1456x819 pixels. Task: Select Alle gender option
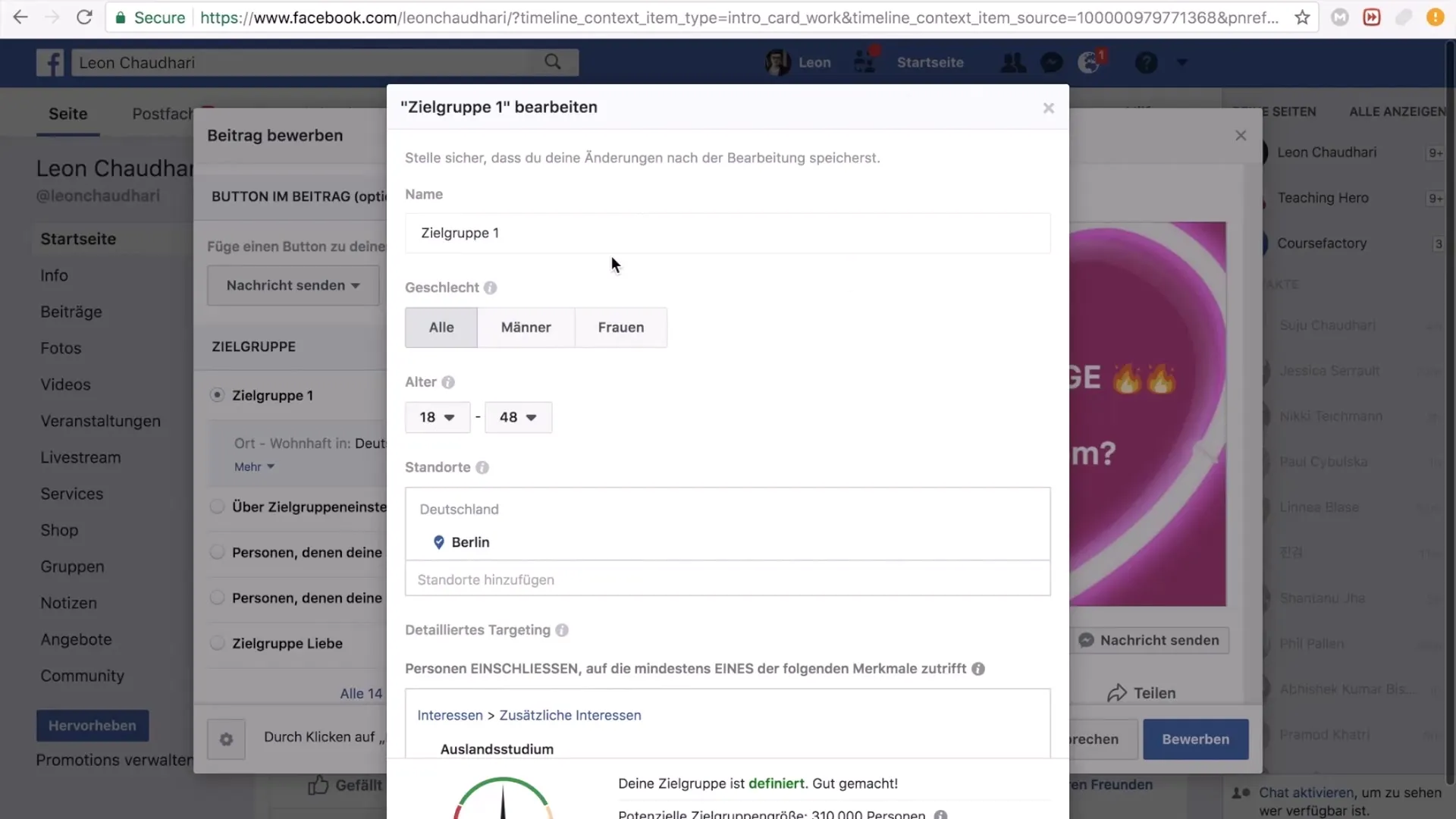(x=441, y=328)
